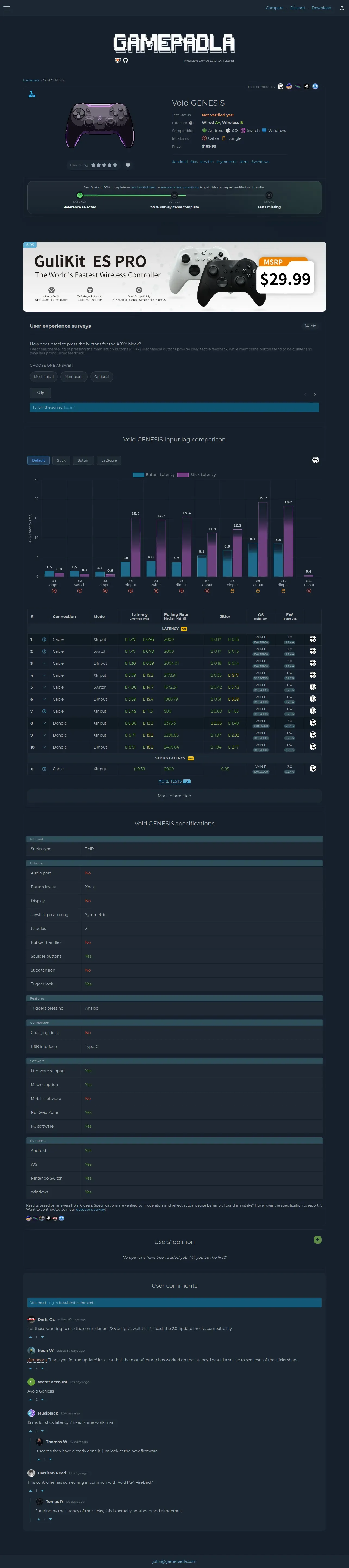The width and height of the screenshot is (349, 1568).
Task: Expand row 5 Cable Switch details
Action: coord(44,687)
